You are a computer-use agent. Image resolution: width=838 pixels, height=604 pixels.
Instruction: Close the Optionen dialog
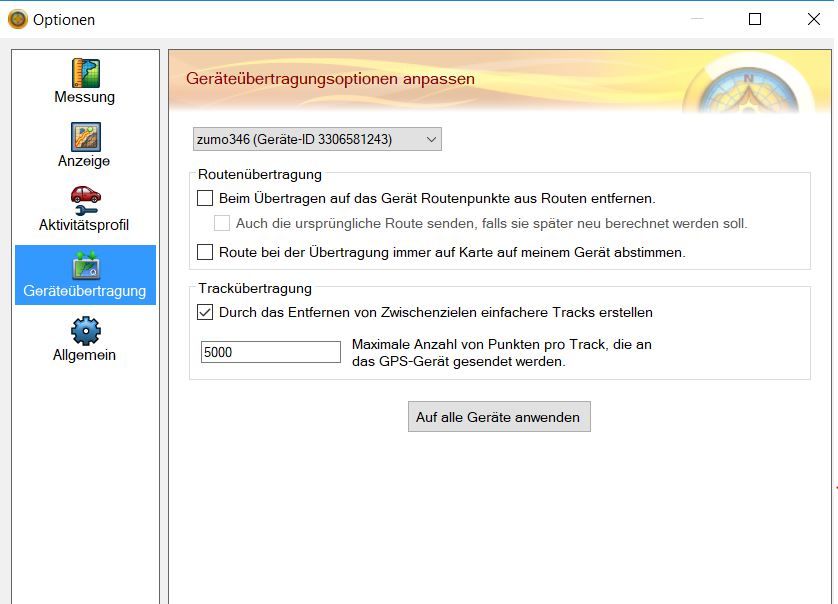click(812, 19)
